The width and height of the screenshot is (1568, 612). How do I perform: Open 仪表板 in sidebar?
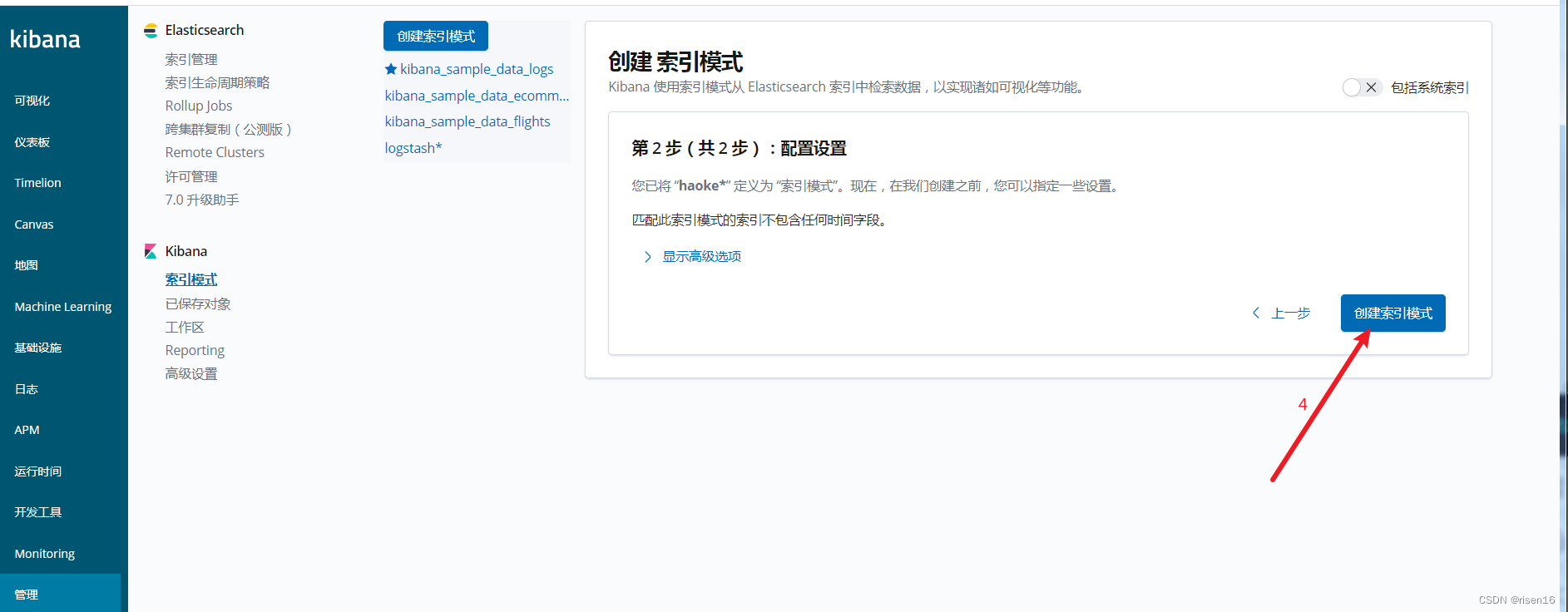32,142
